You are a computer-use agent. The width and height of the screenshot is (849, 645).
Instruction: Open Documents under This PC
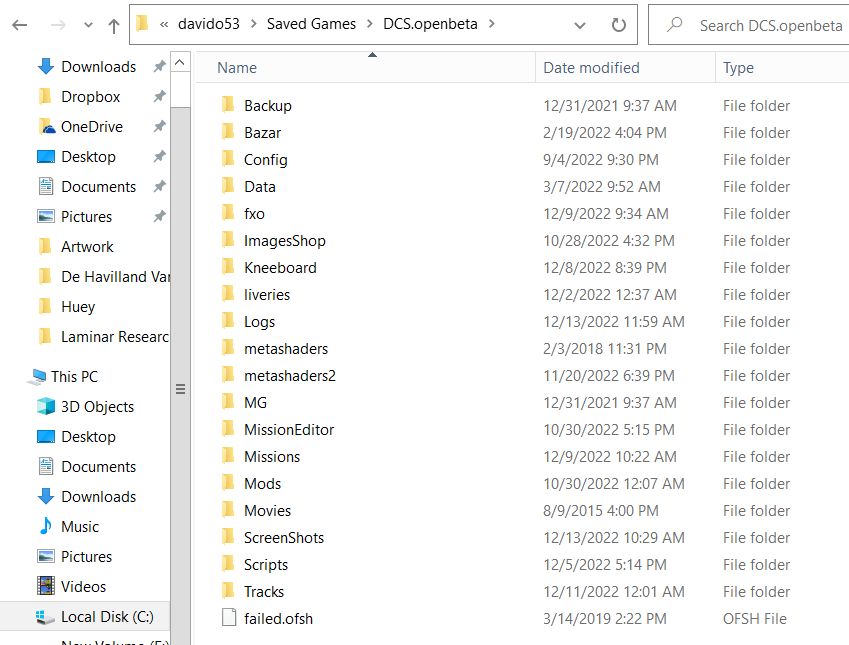tap(98, 467)
